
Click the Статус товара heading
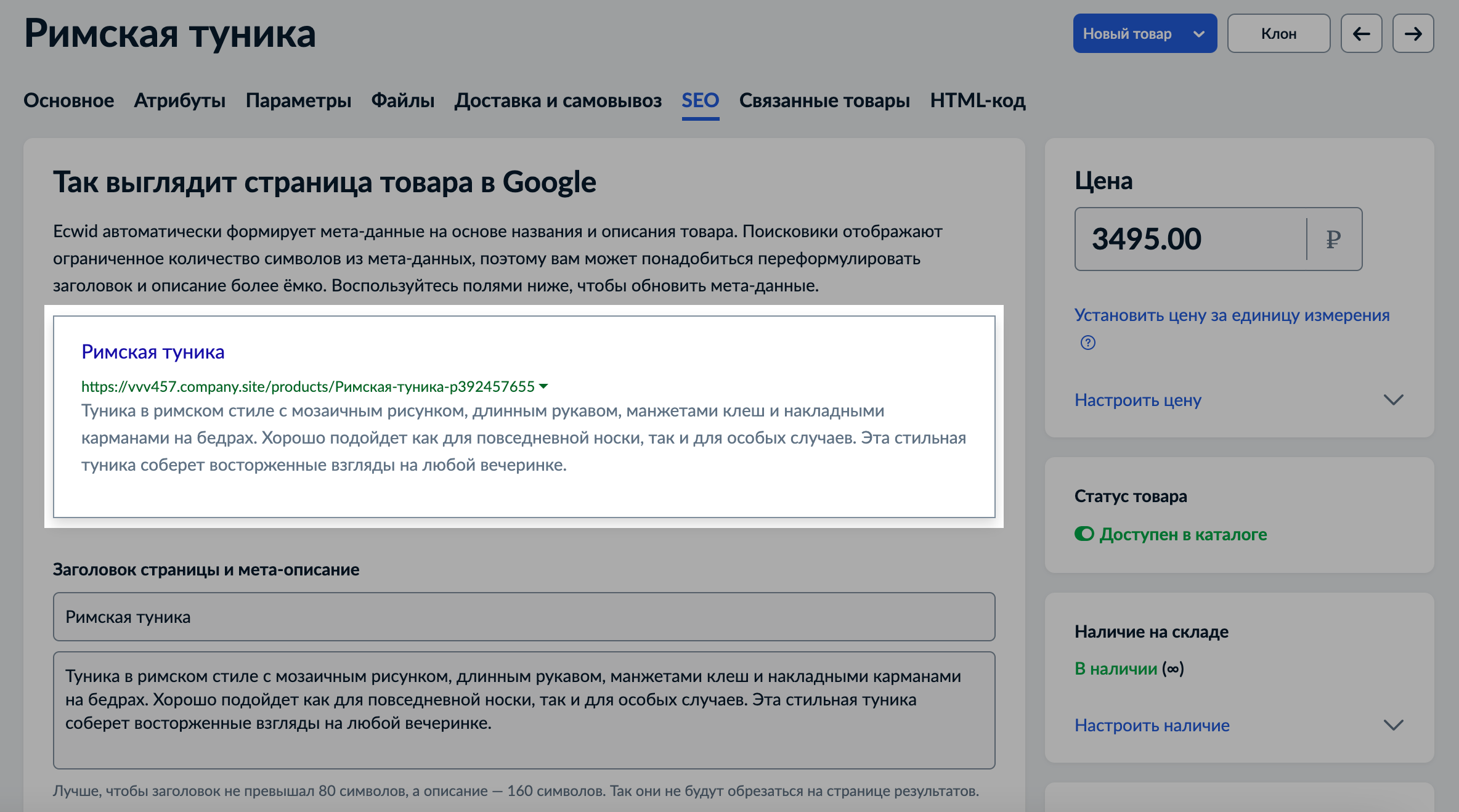(1131, 496)
